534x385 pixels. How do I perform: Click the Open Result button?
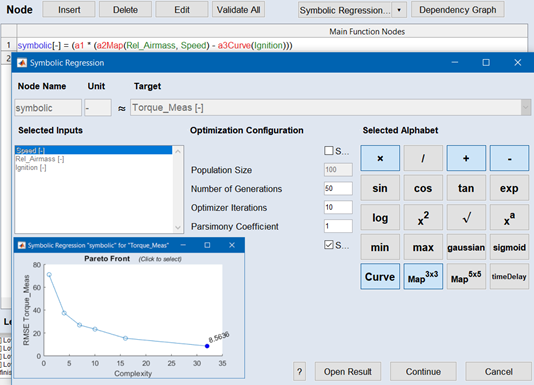(348, 371)
